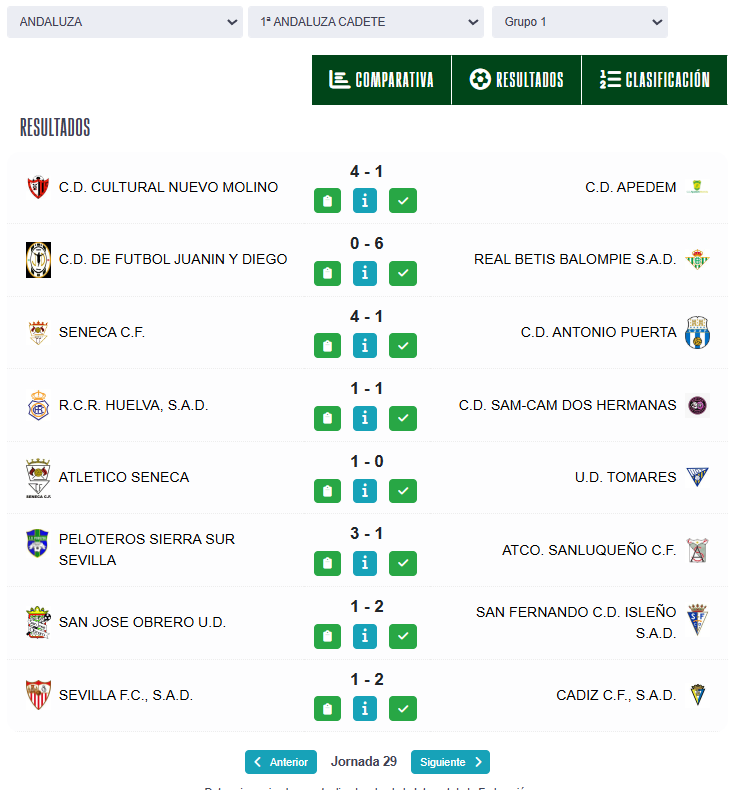Click clipboard icon for Sevilla F.C. match

pyautogui.click(x=327, y=709)
